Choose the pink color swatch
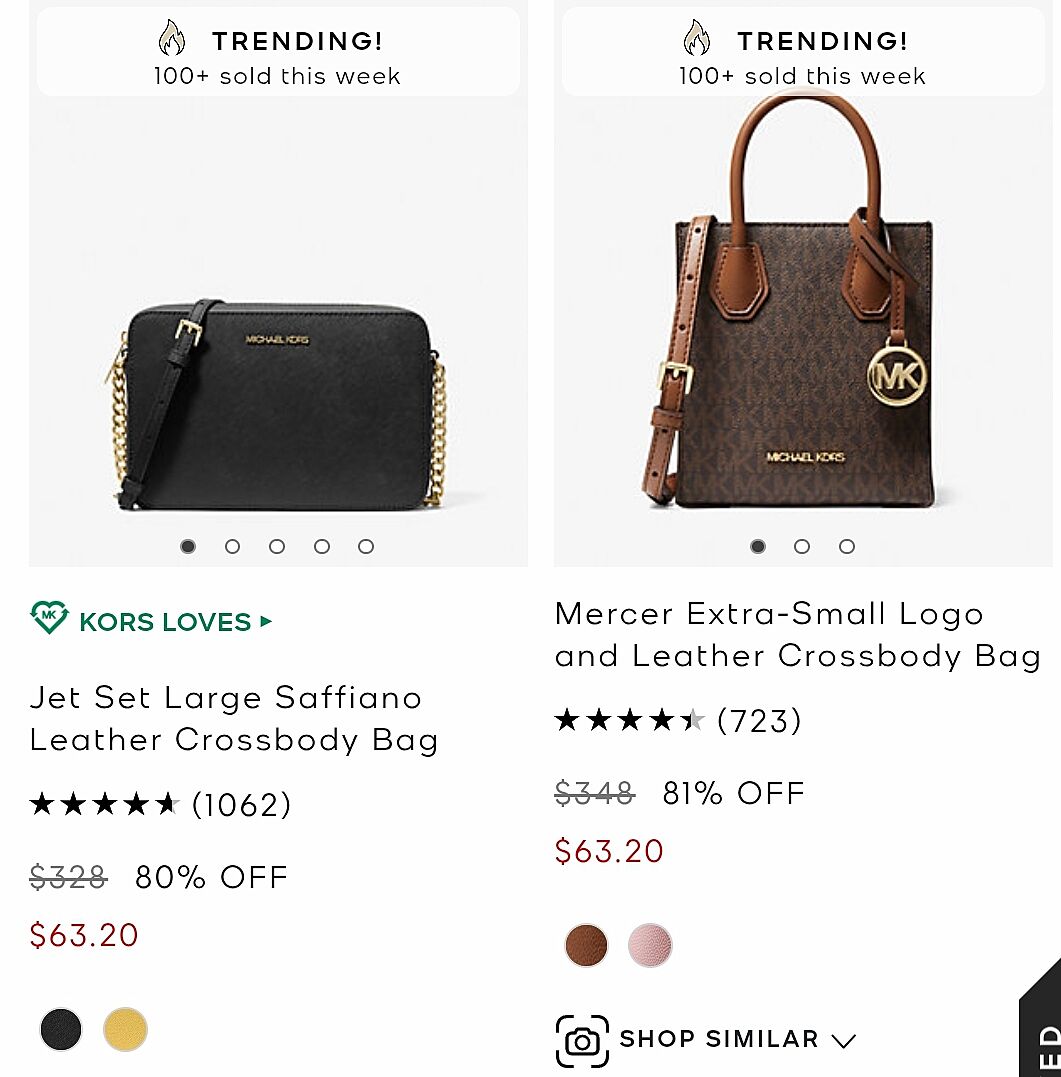This screenshot has width=1061, height=1077. (x=650, y=945)
